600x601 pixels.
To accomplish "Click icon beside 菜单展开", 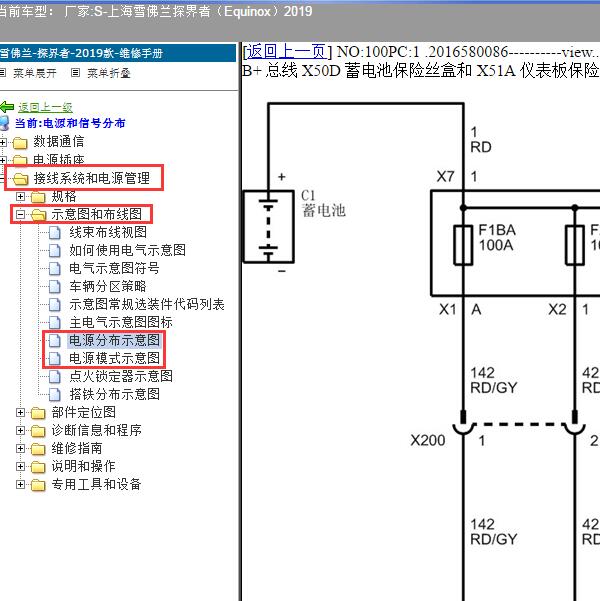I will click(3, 72).
